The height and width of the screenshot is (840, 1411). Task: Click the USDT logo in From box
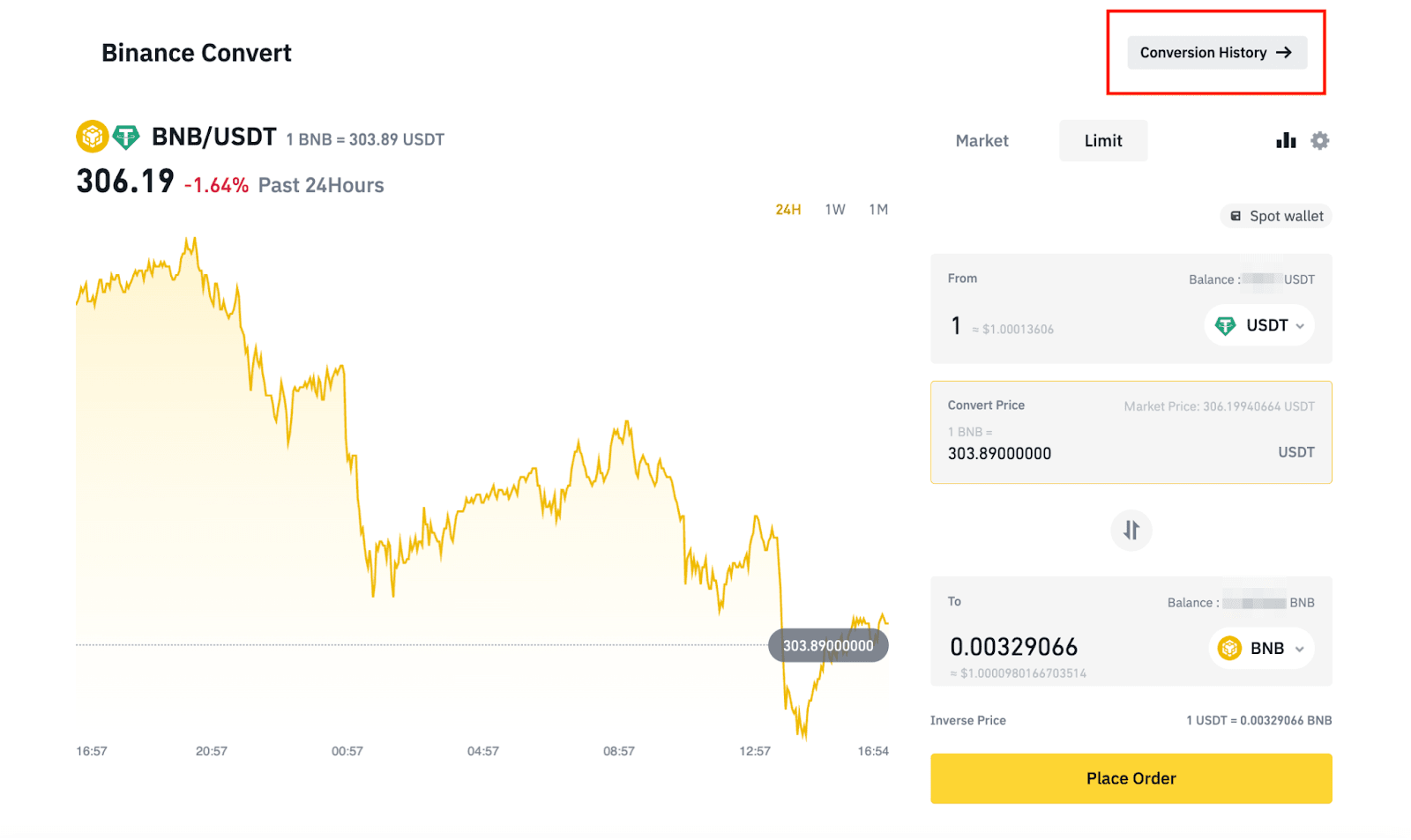click(x=1226, y=326)
